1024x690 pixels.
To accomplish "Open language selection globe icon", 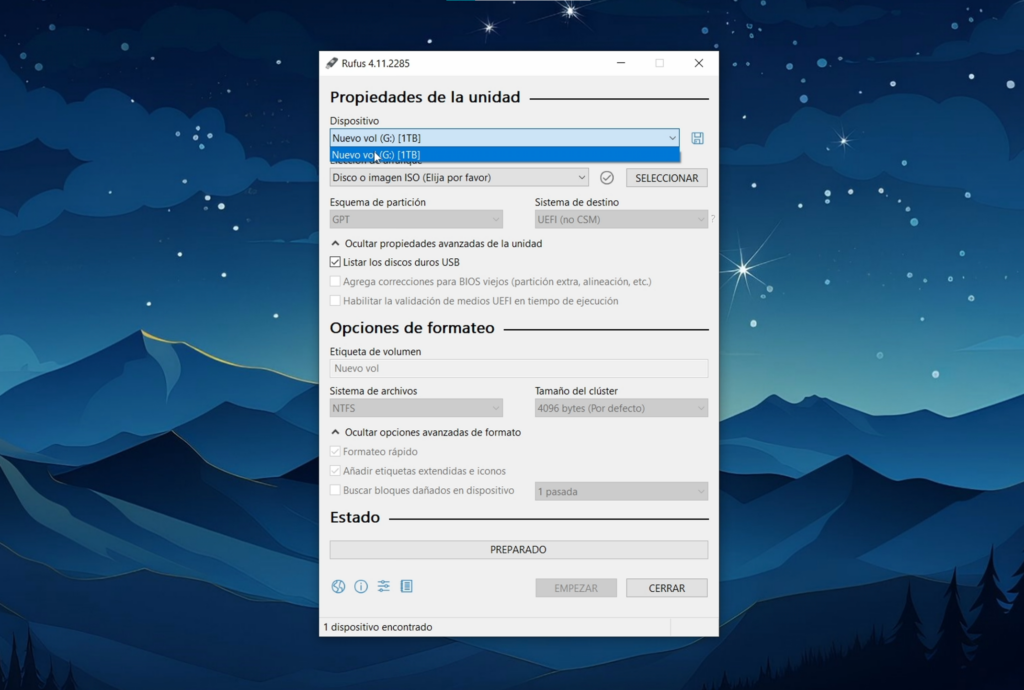I will tap(338, 587).
